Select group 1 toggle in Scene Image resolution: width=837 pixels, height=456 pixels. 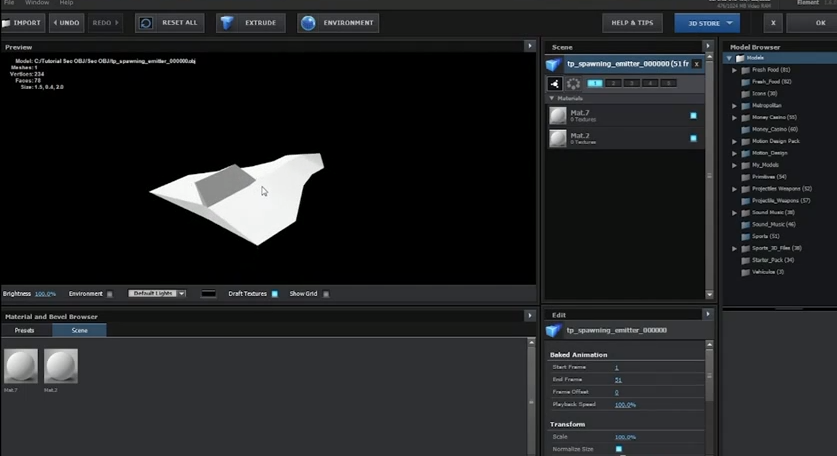(x=595, y=83)
